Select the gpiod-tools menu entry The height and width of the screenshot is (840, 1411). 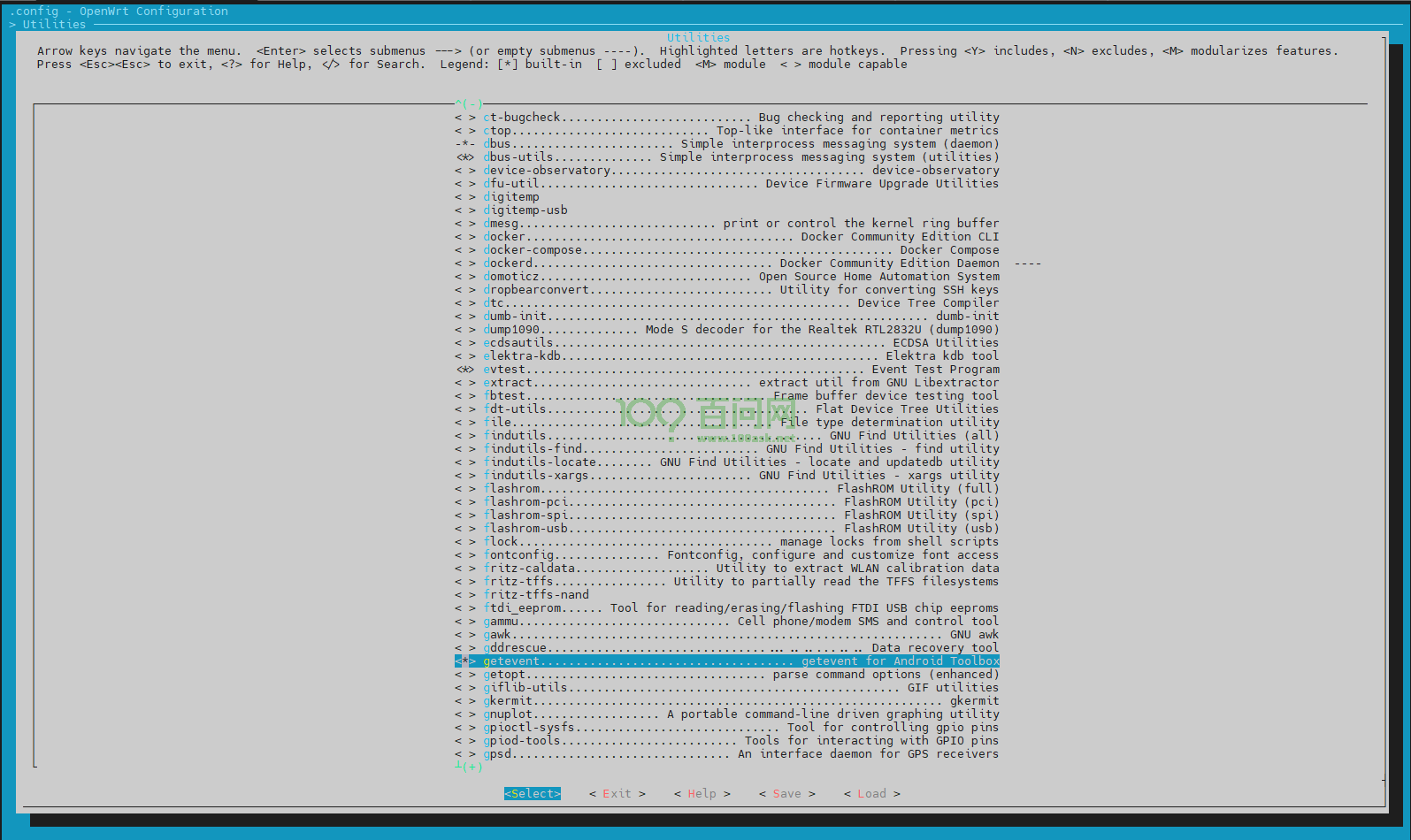tap(741, 741)
